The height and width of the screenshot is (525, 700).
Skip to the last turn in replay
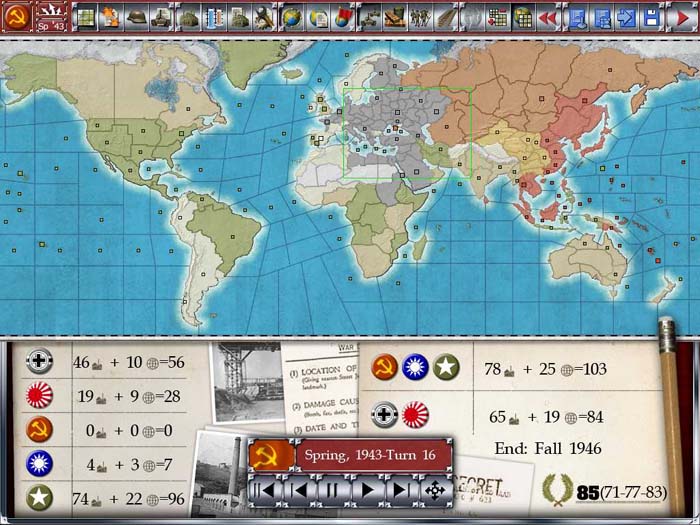coord(402,491)
